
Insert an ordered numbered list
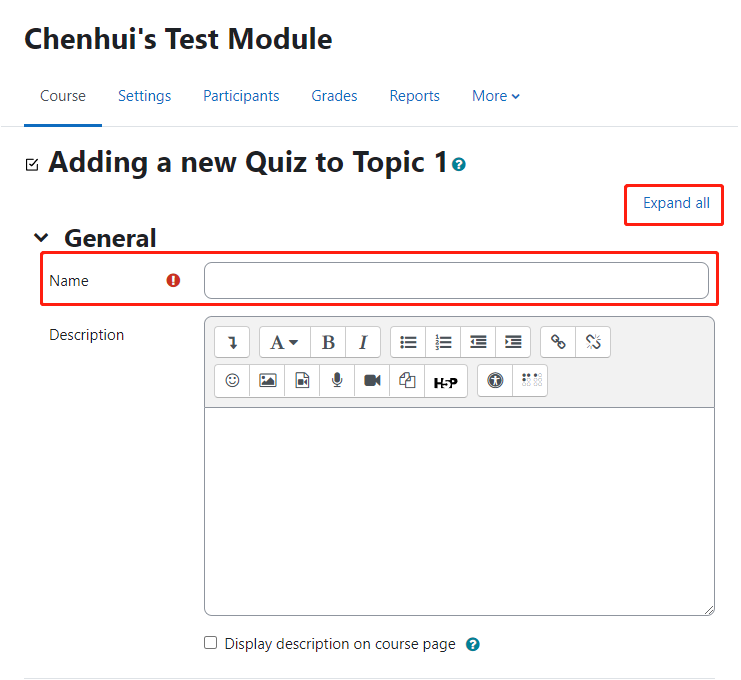point(443,342)
